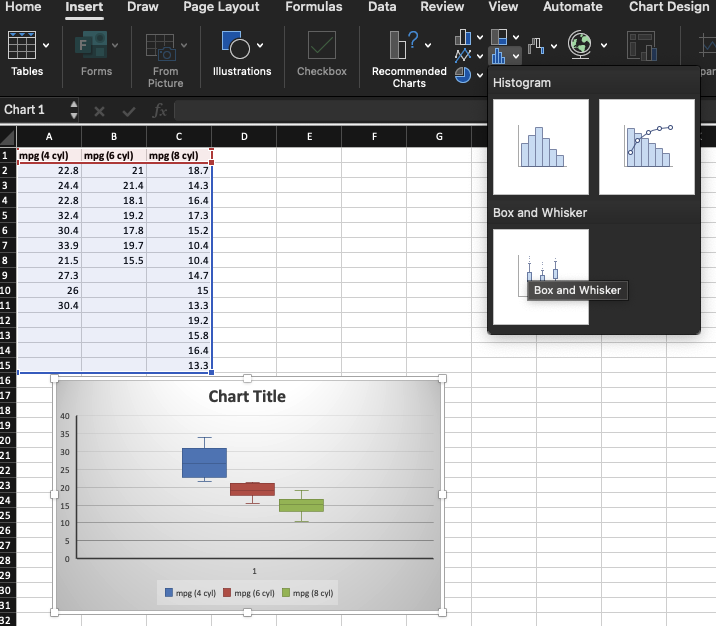Click the Chart Title text

pos(246,397)
